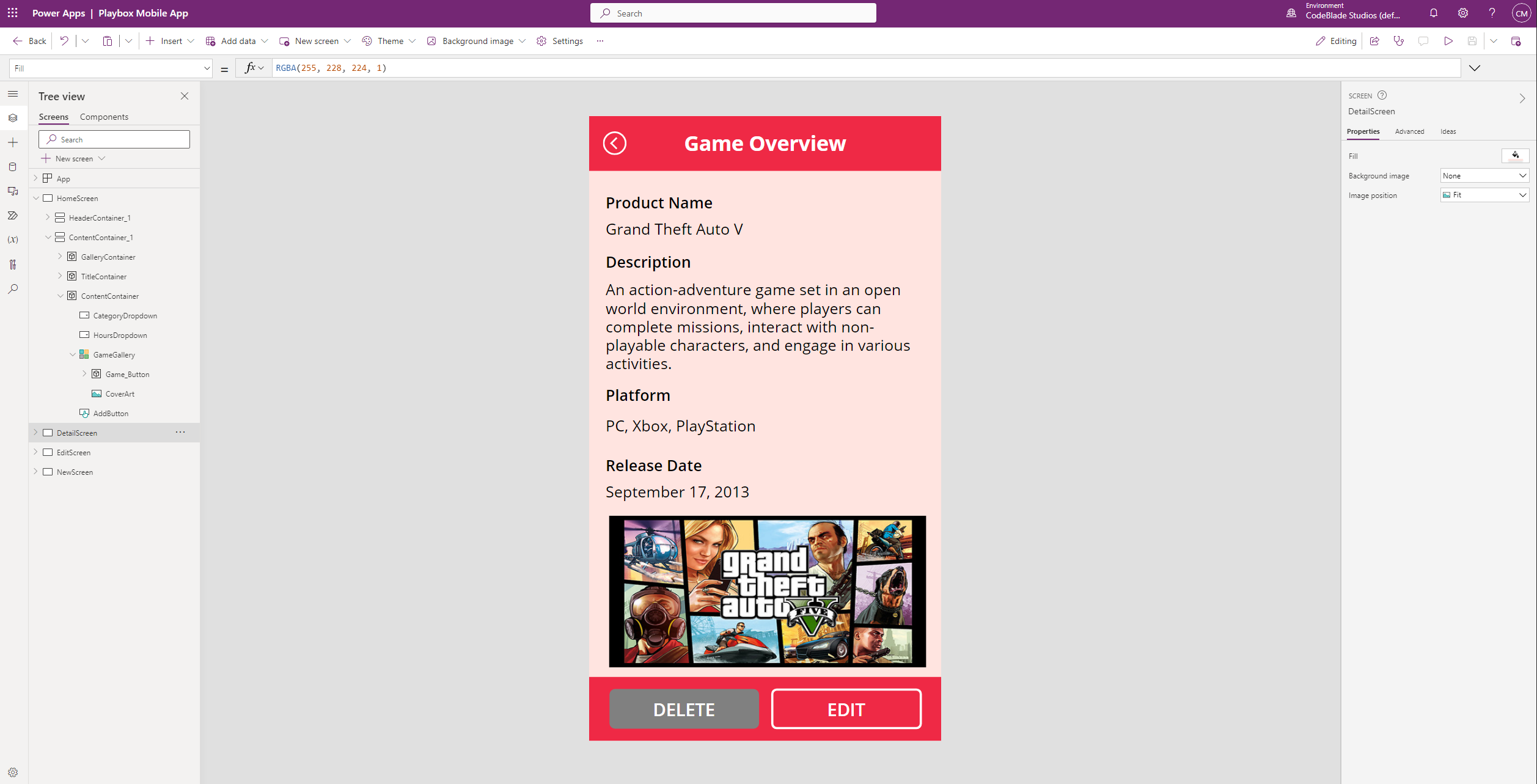Open Settings in the toolbar
1537x784 pixels.
[560, 41]
